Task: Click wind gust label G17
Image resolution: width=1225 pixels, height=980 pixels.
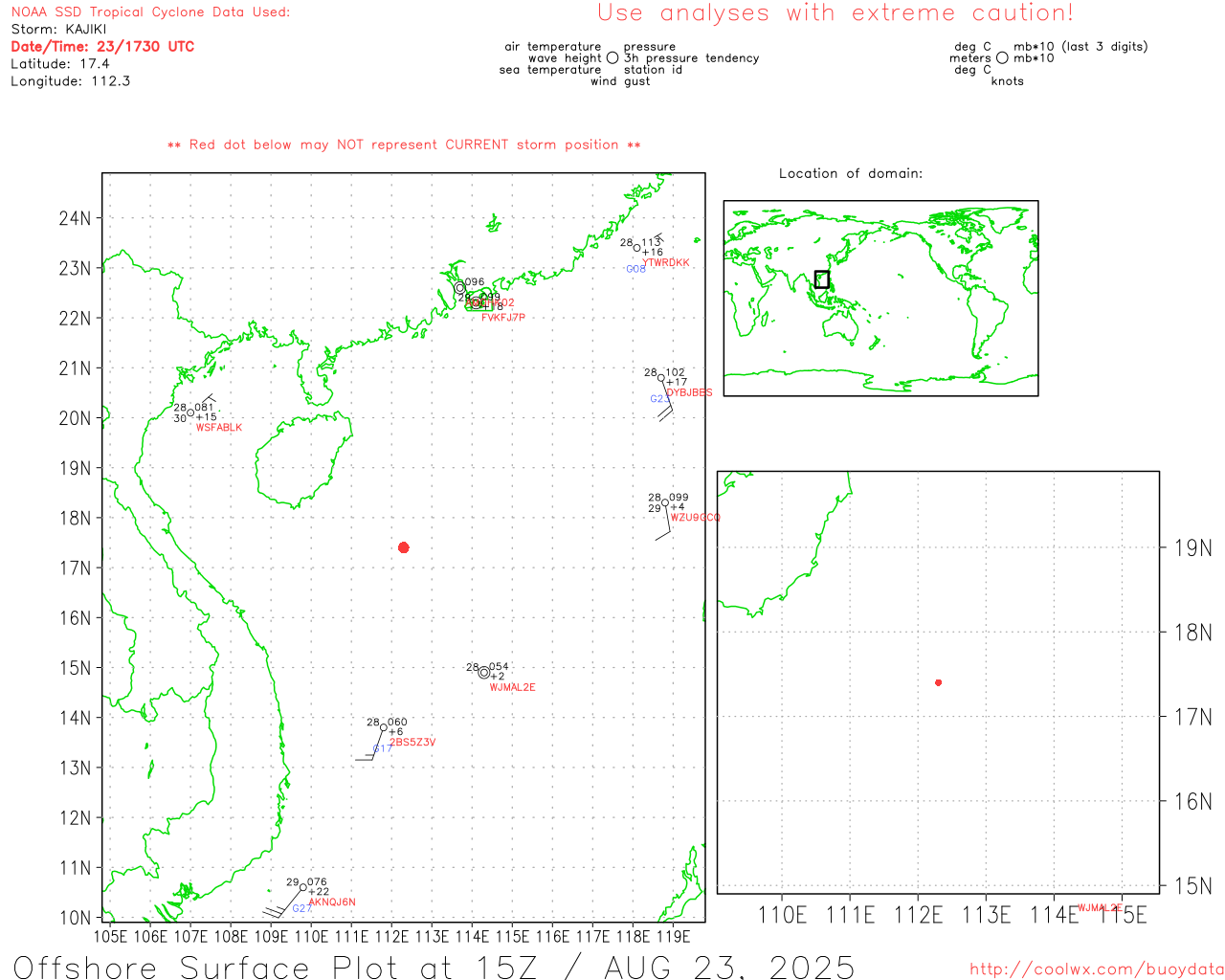Action: click(383, 749)
